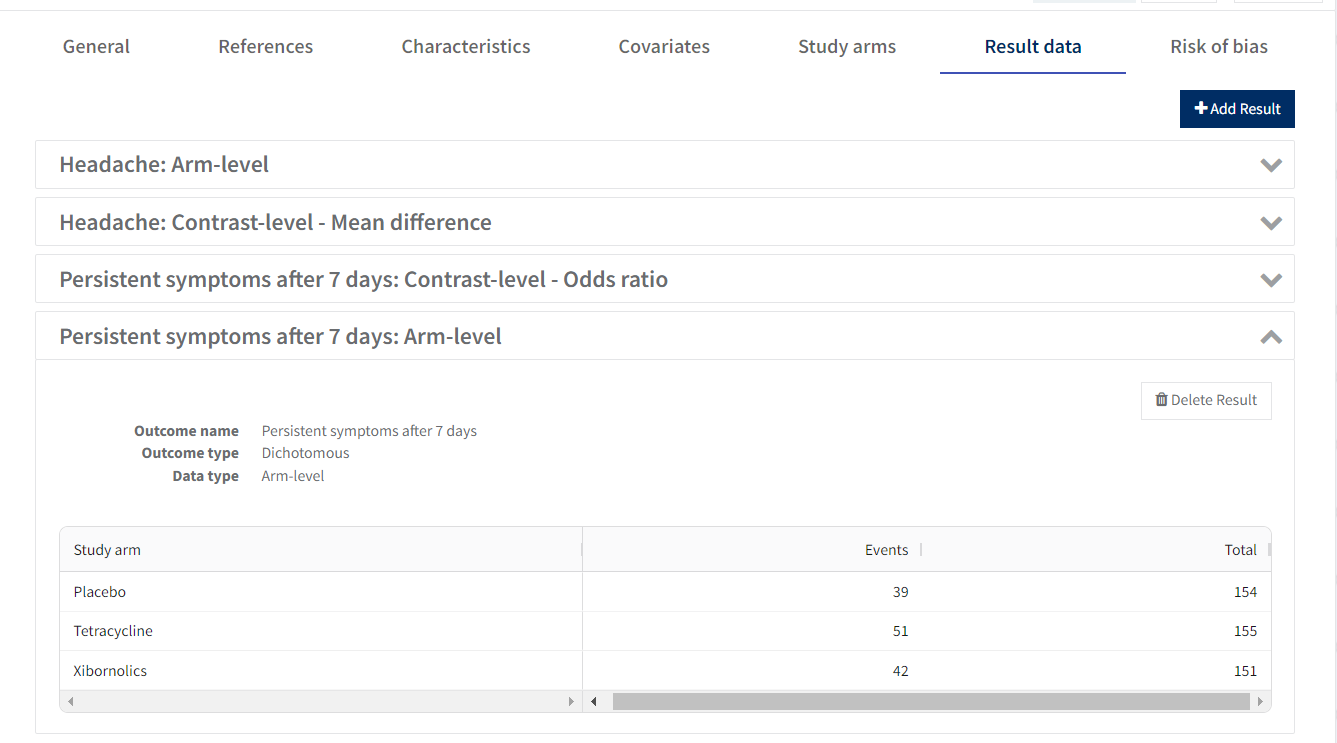
Task: Go to the Characteristics tab
Action: [x=466, y=46]
